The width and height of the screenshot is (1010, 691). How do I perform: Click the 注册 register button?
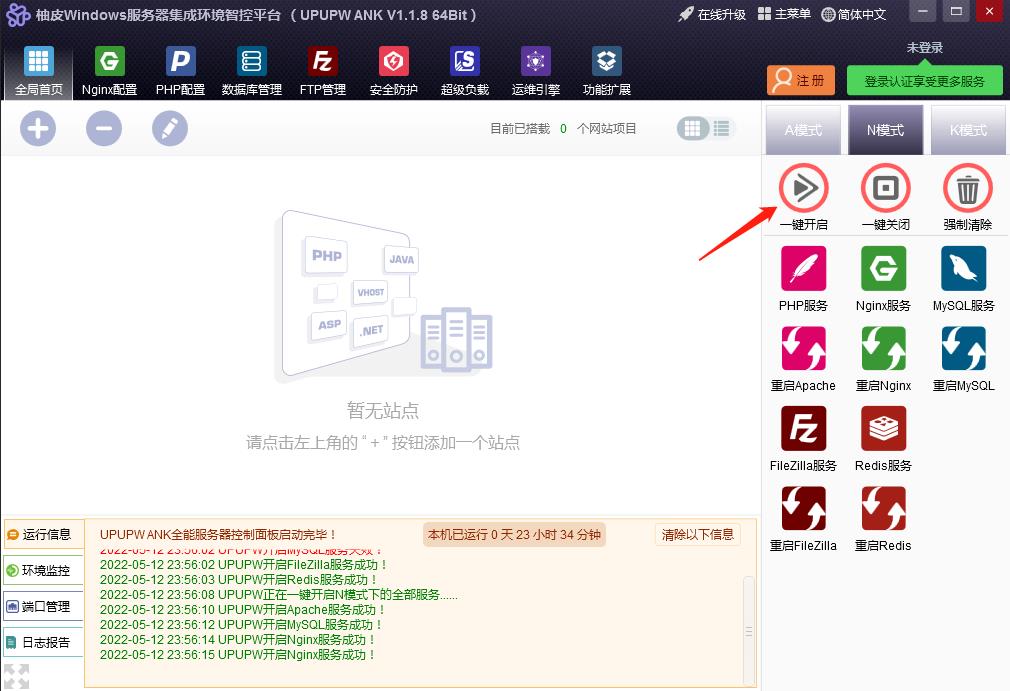point(801,80)
